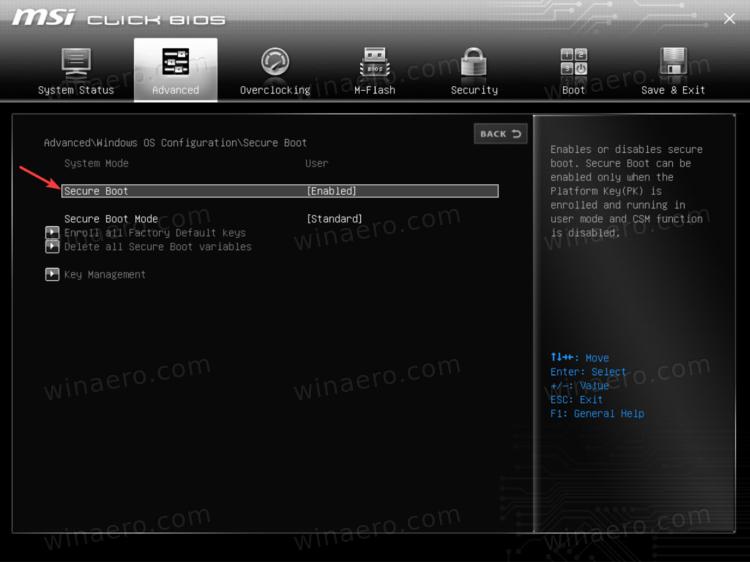Screen dimensions: 750x562
Task: Switch to the Save & Exit tab label
Action: click(673, 90)
